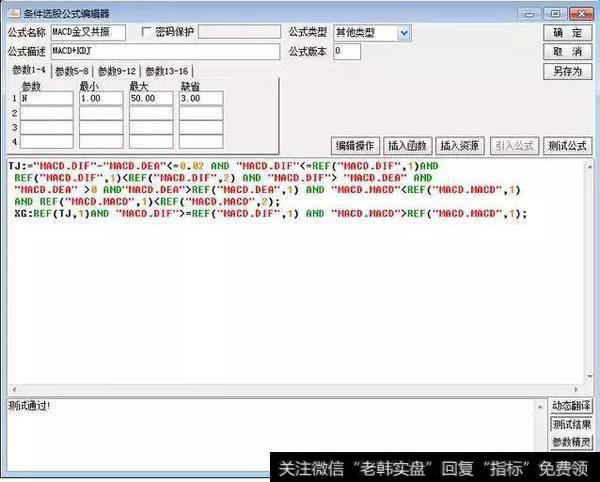Open the 参数精灵 button
Viewport: 600px width, 482px height.
(571, 442)
